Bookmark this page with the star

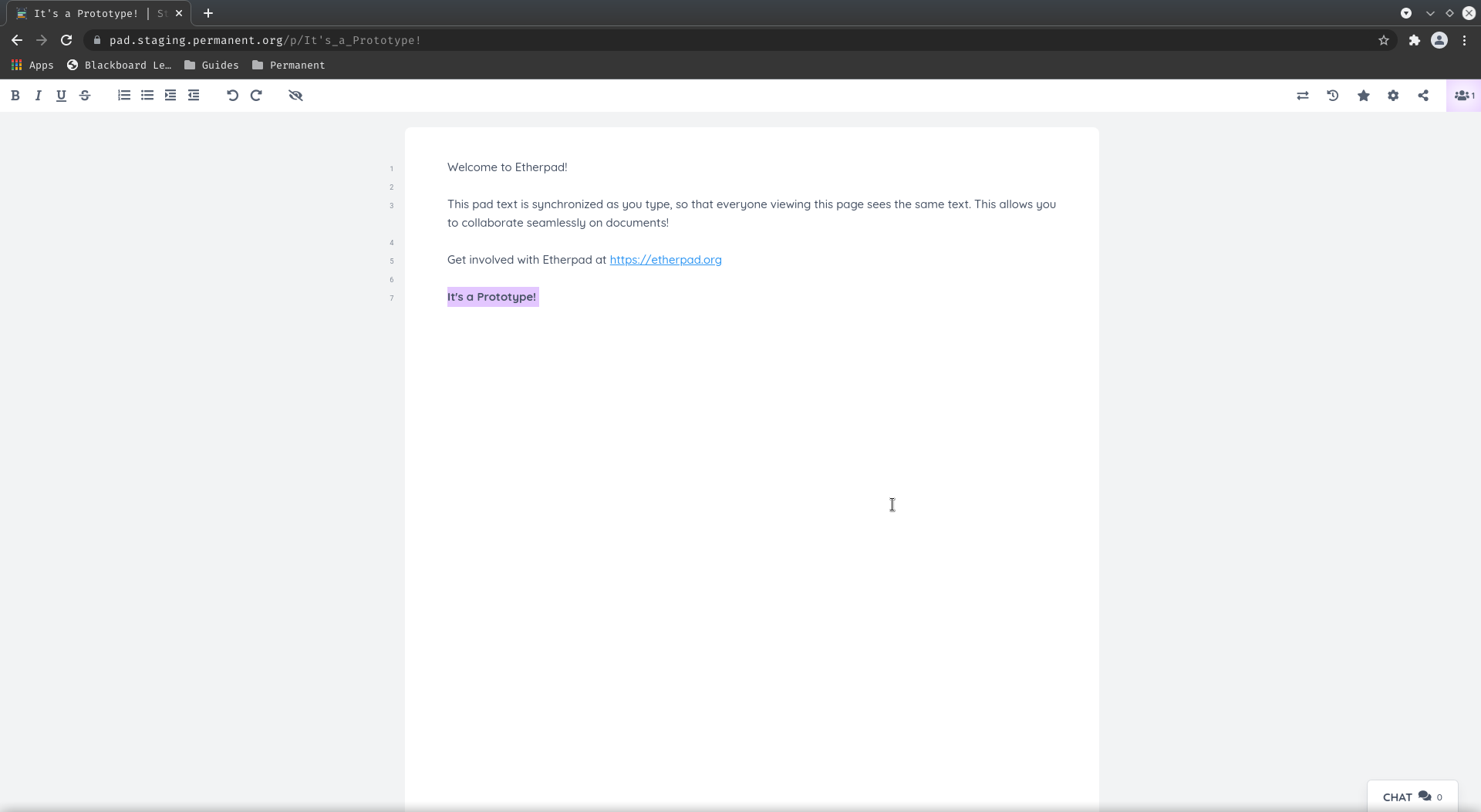click(1384, 40)
